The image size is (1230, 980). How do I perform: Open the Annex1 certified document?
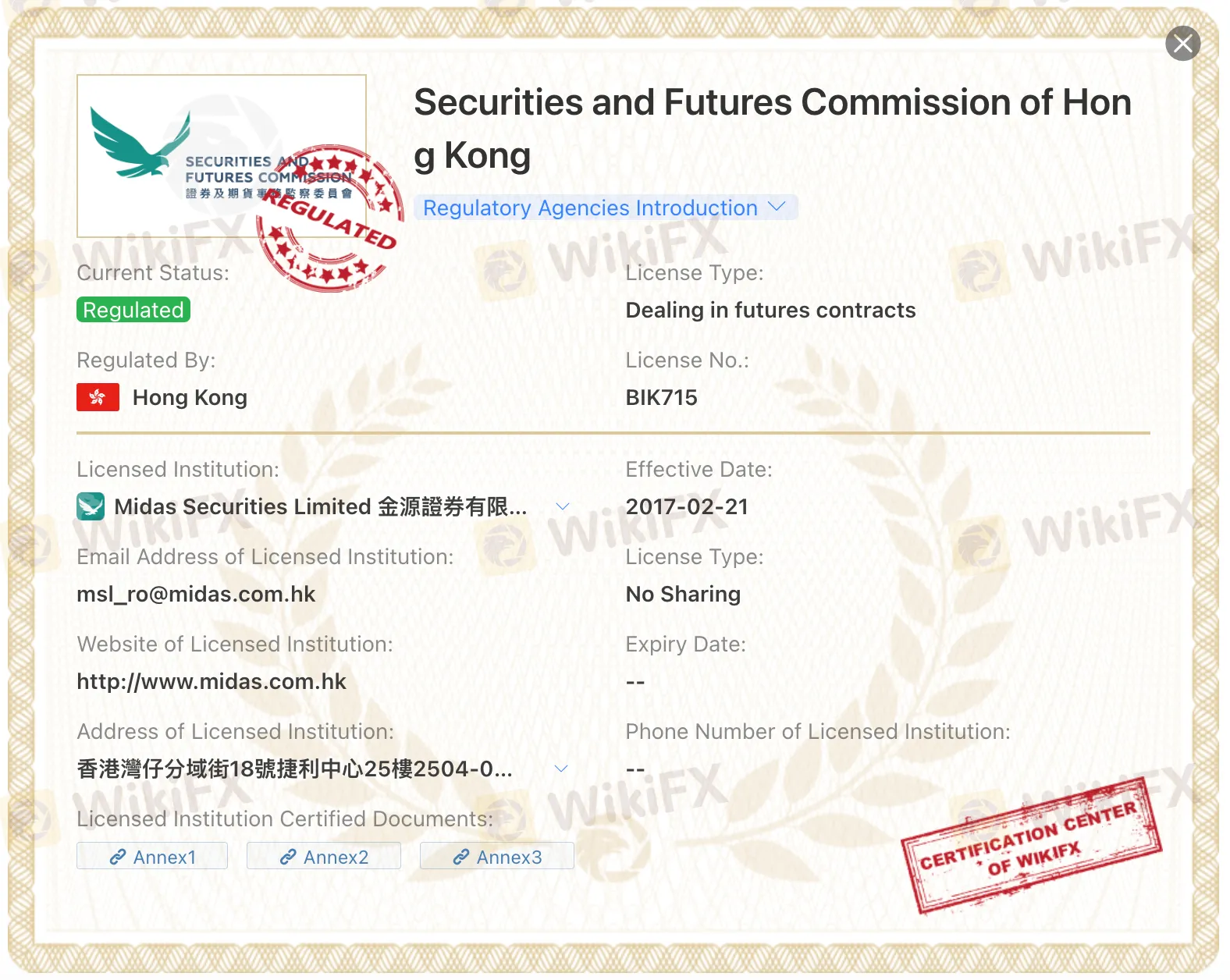tap(152, 857)
